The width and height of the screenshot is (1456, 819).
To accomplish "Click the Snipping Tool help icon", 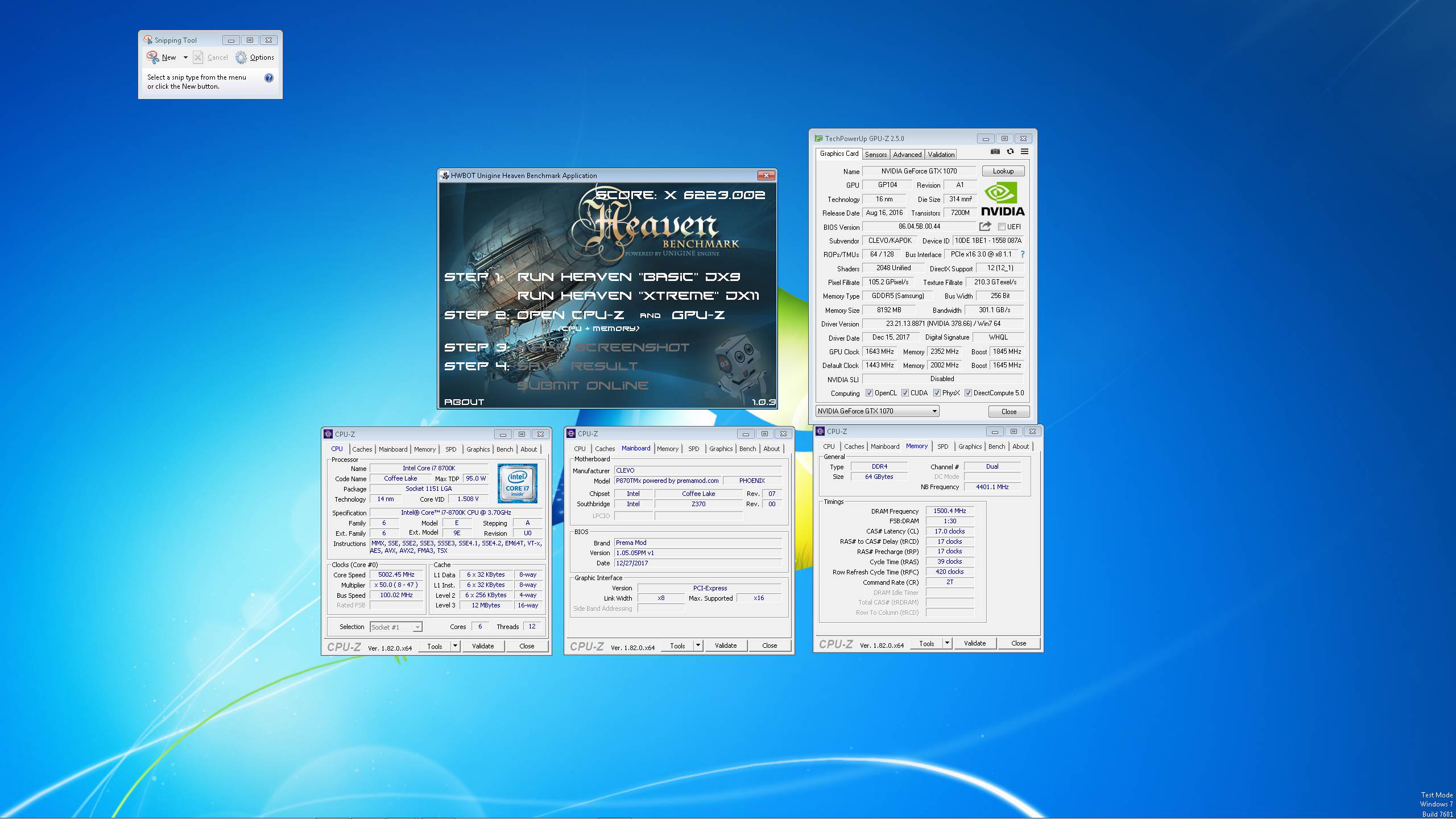I will coord(269,78).
